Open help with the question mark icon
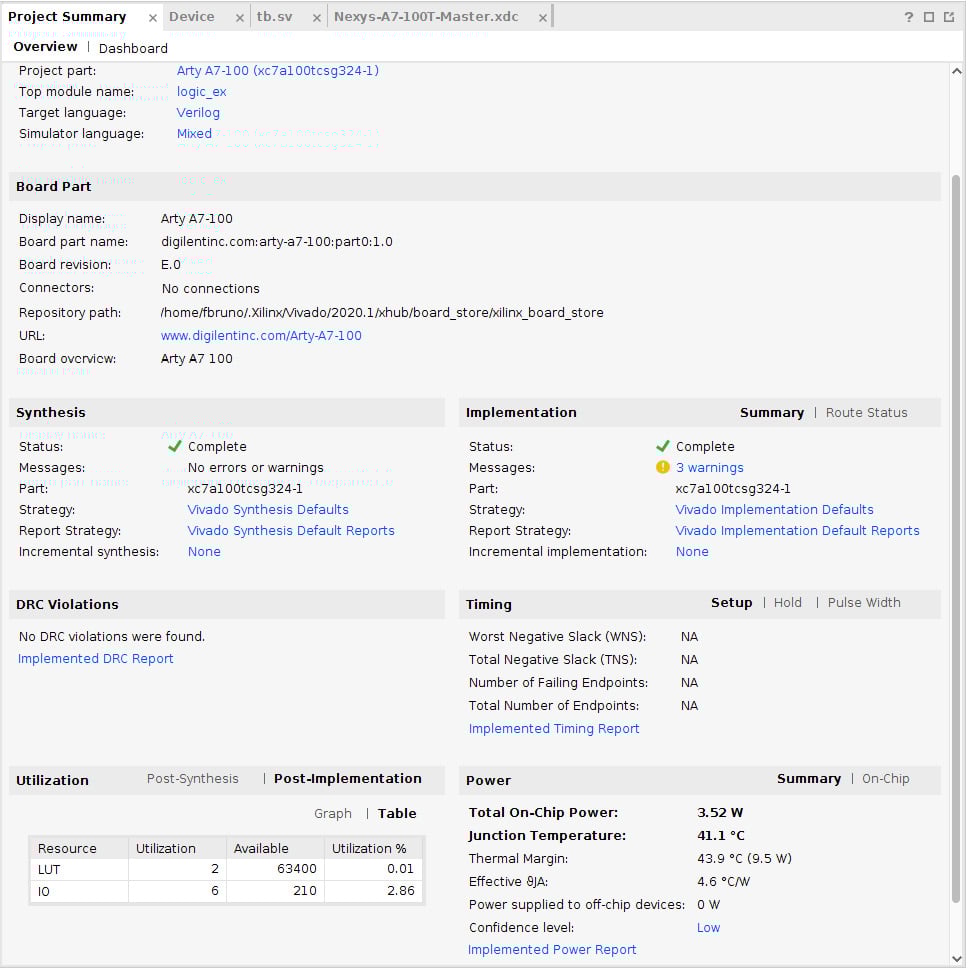Viewport: 969px width, 972px height. point(909,17)
